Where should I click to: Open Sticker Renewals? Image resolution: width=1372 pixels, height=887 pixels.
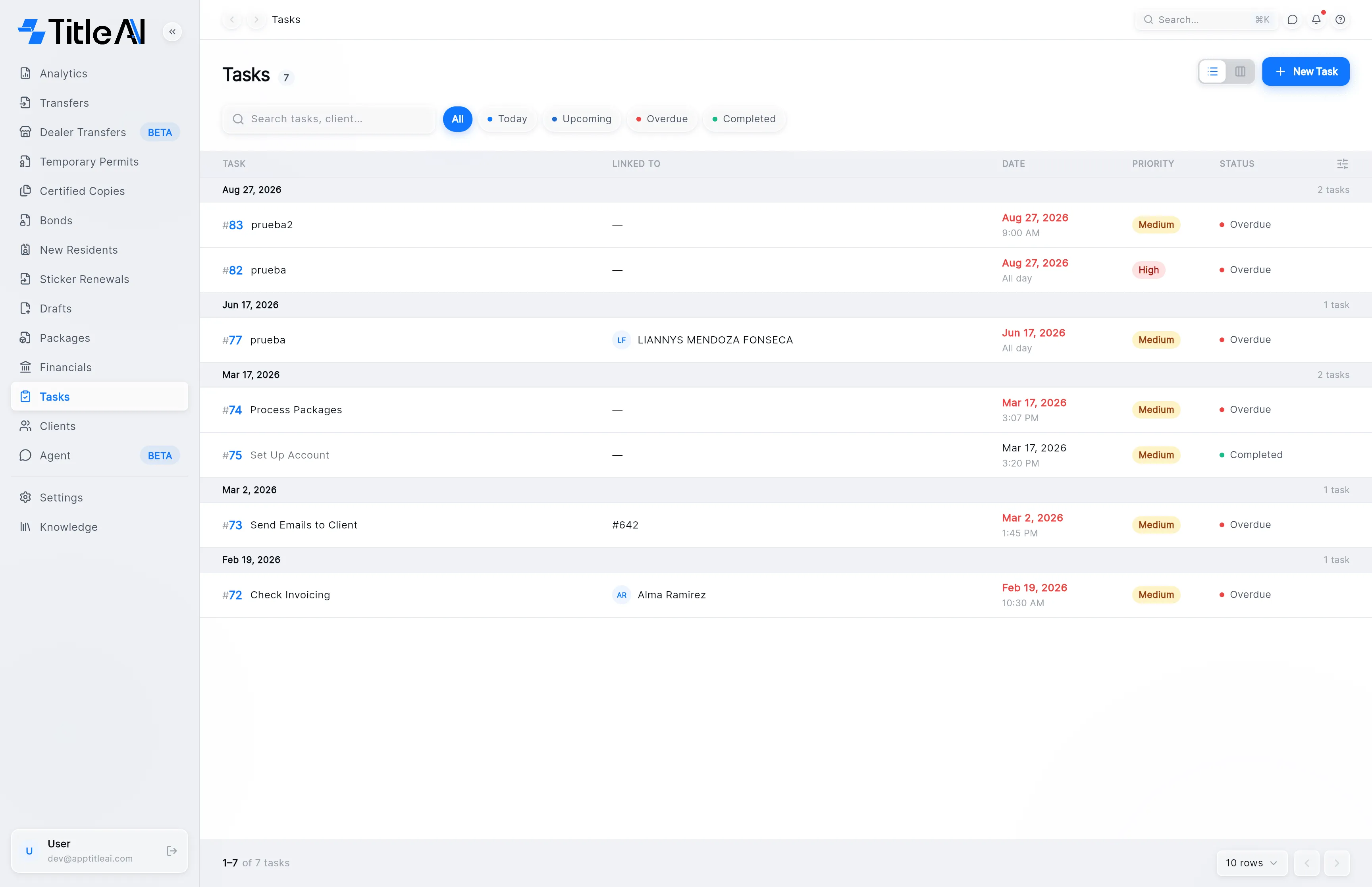pos(100,280)
